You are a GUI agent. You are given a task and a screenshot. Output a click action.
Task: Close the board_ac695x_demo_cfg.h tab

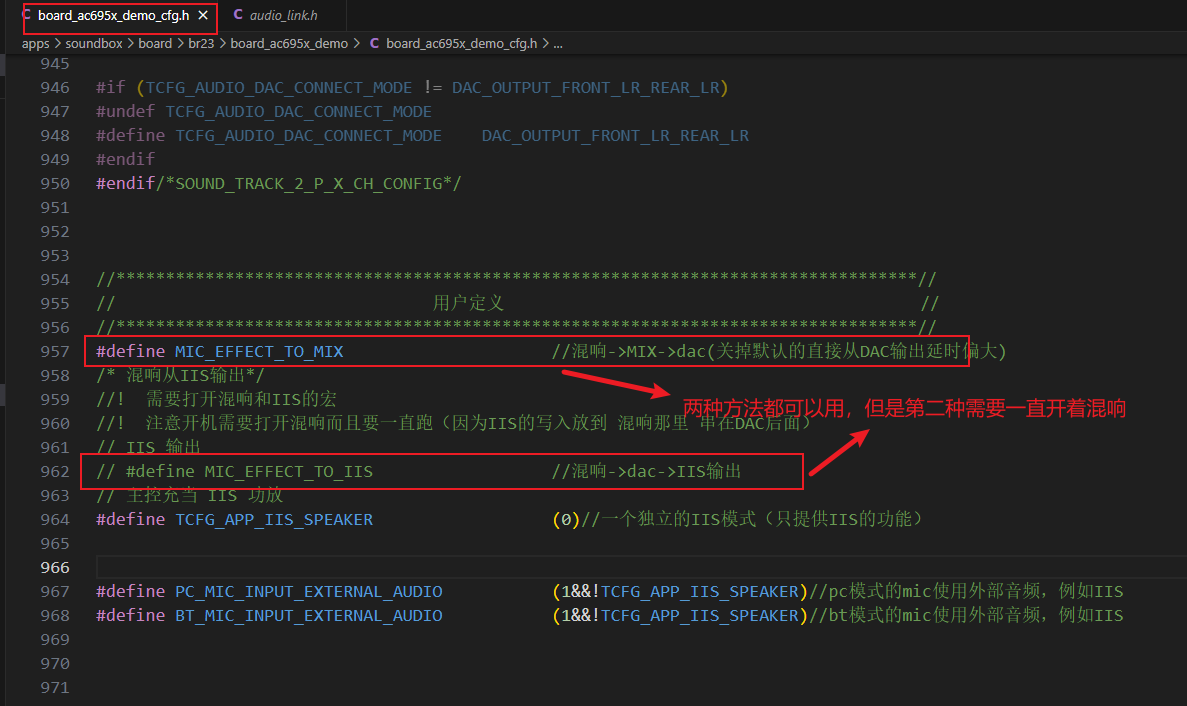click(x=203, y=15)
